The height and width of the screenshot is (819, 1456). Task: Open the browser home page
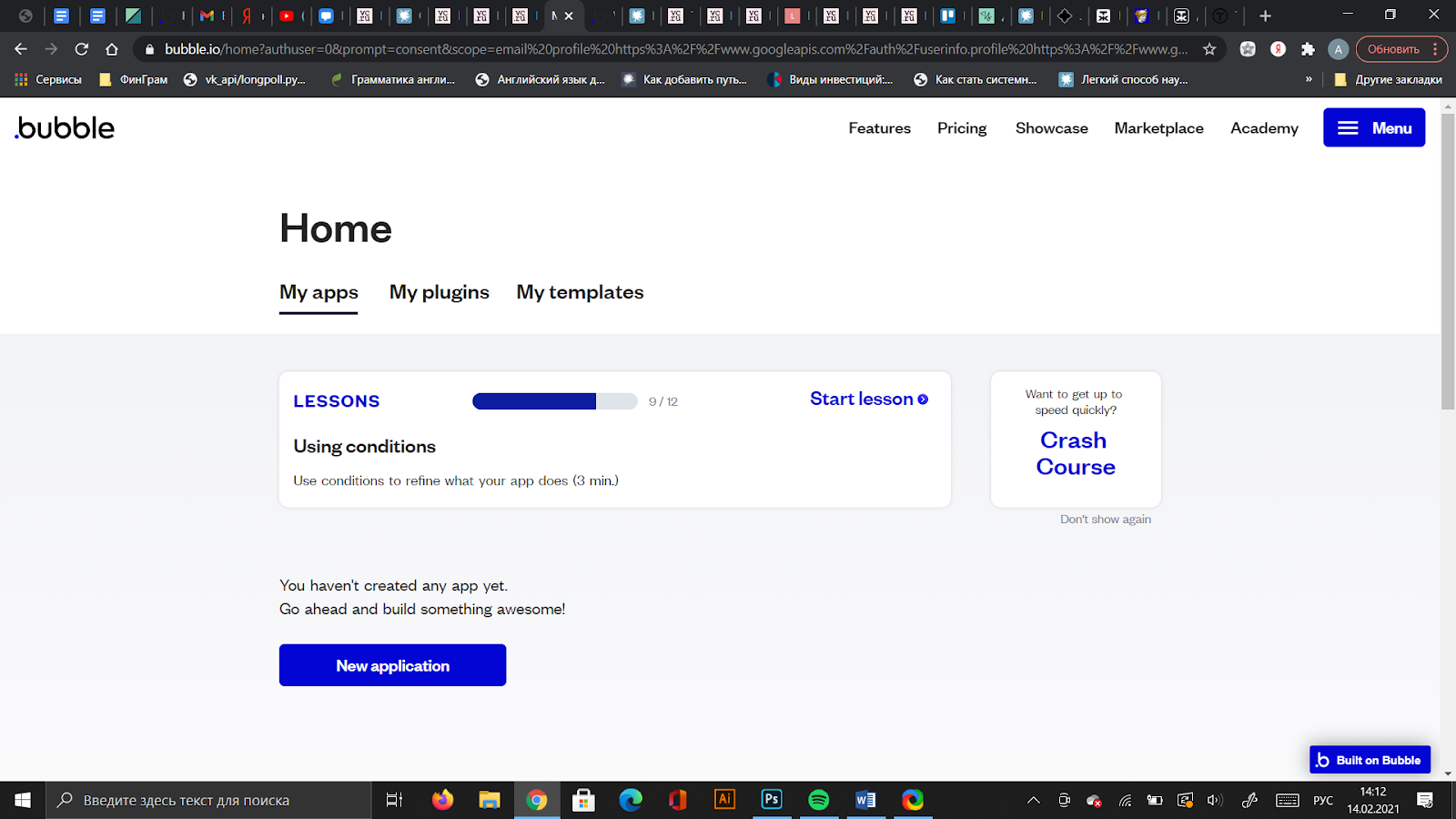click(x=112, y=49)
